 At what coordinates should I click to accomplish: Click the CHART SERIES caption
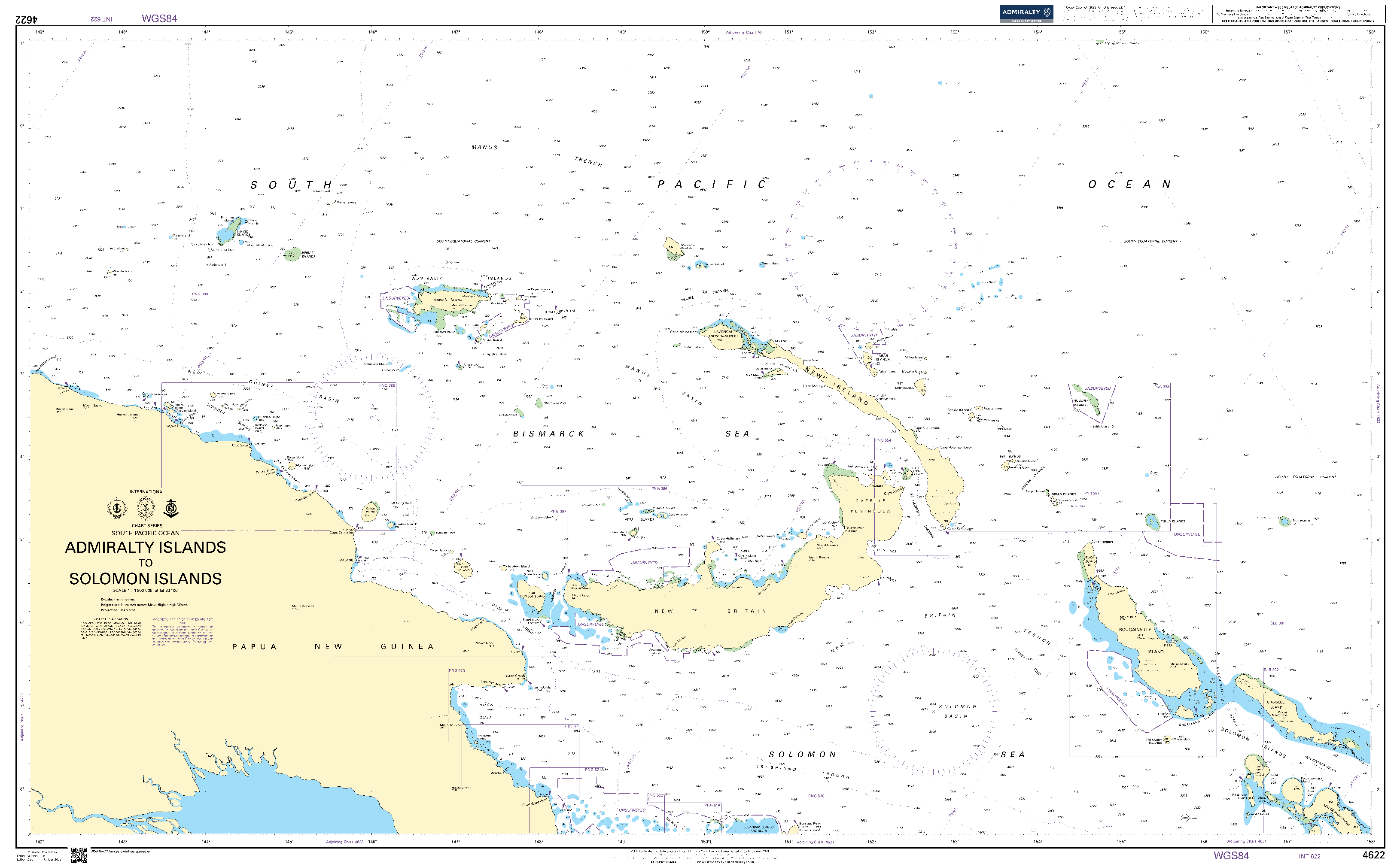147,526
